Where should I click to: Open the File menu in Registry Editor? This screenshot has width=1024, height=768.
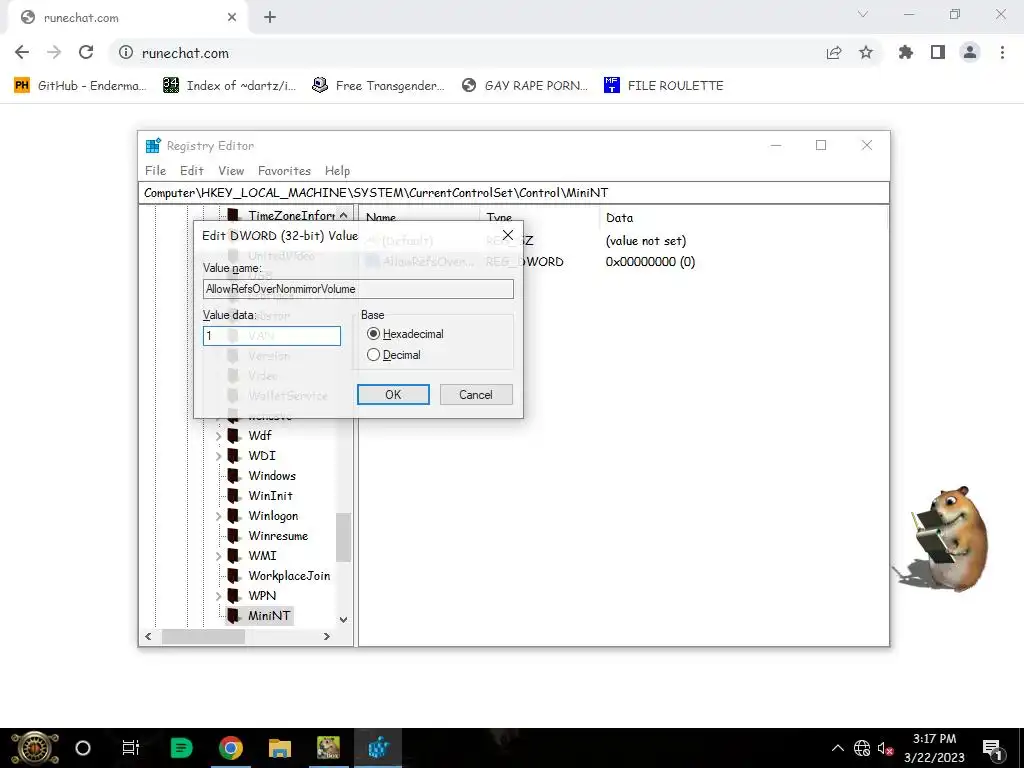(x=155, y=170)
